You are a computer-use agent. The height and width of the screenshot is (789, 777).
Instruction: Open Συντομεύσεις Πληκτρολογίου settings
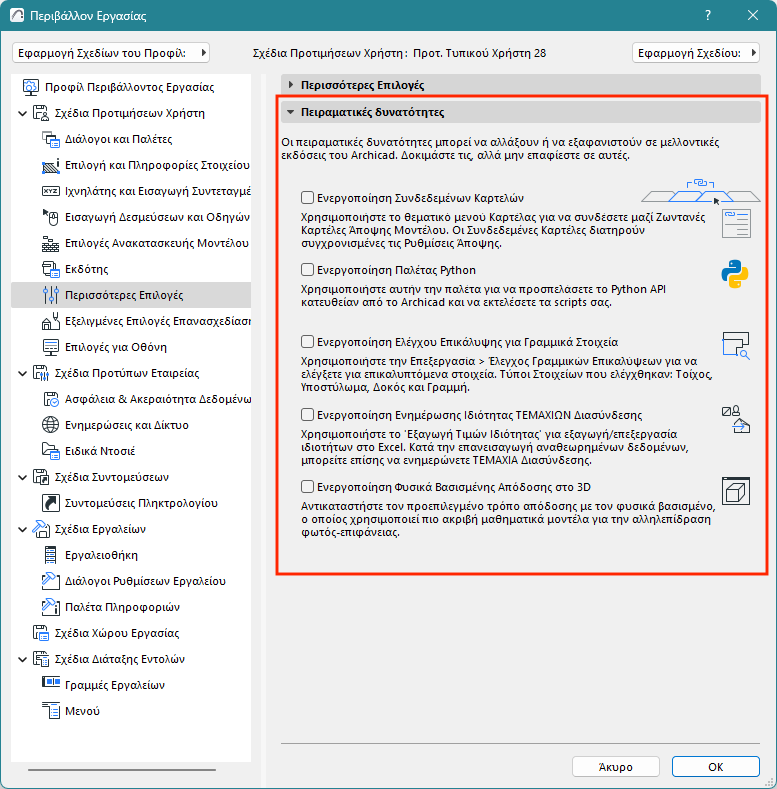(x=141, y=503)
